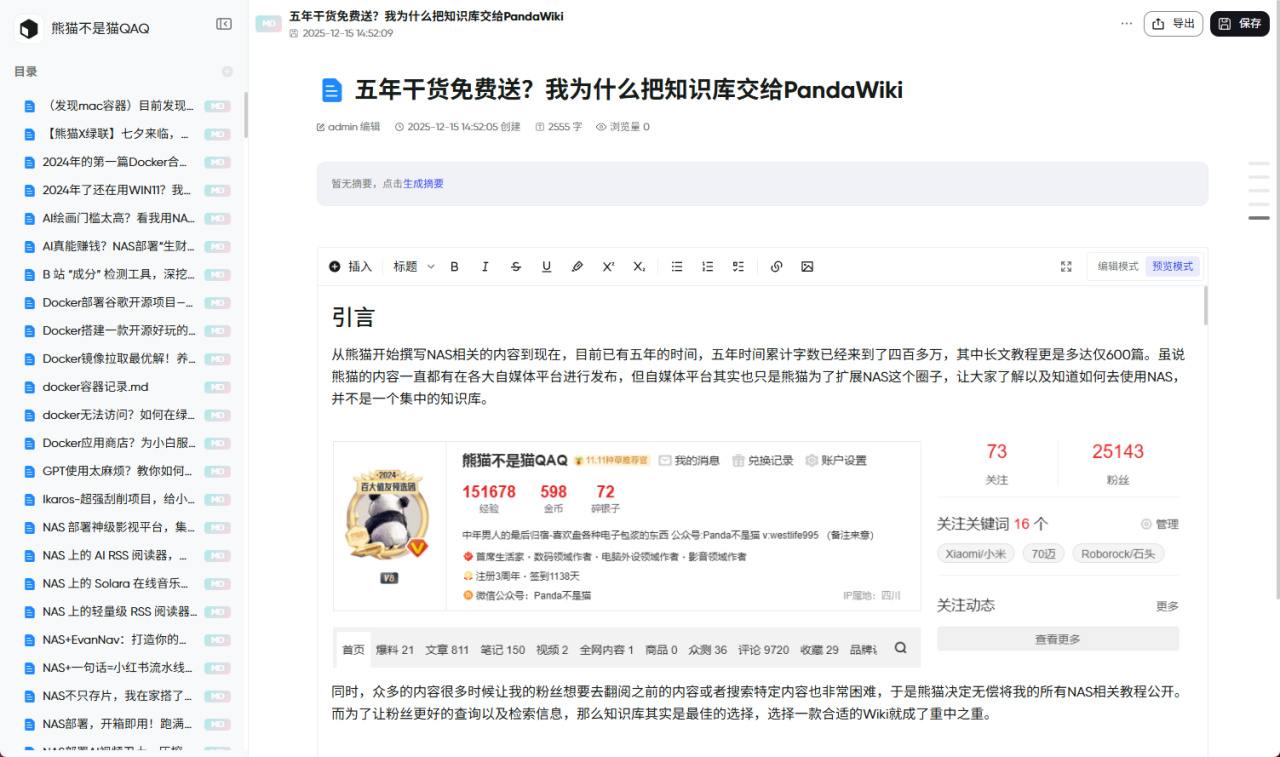Apply subscript formatting

pos(639,267)
